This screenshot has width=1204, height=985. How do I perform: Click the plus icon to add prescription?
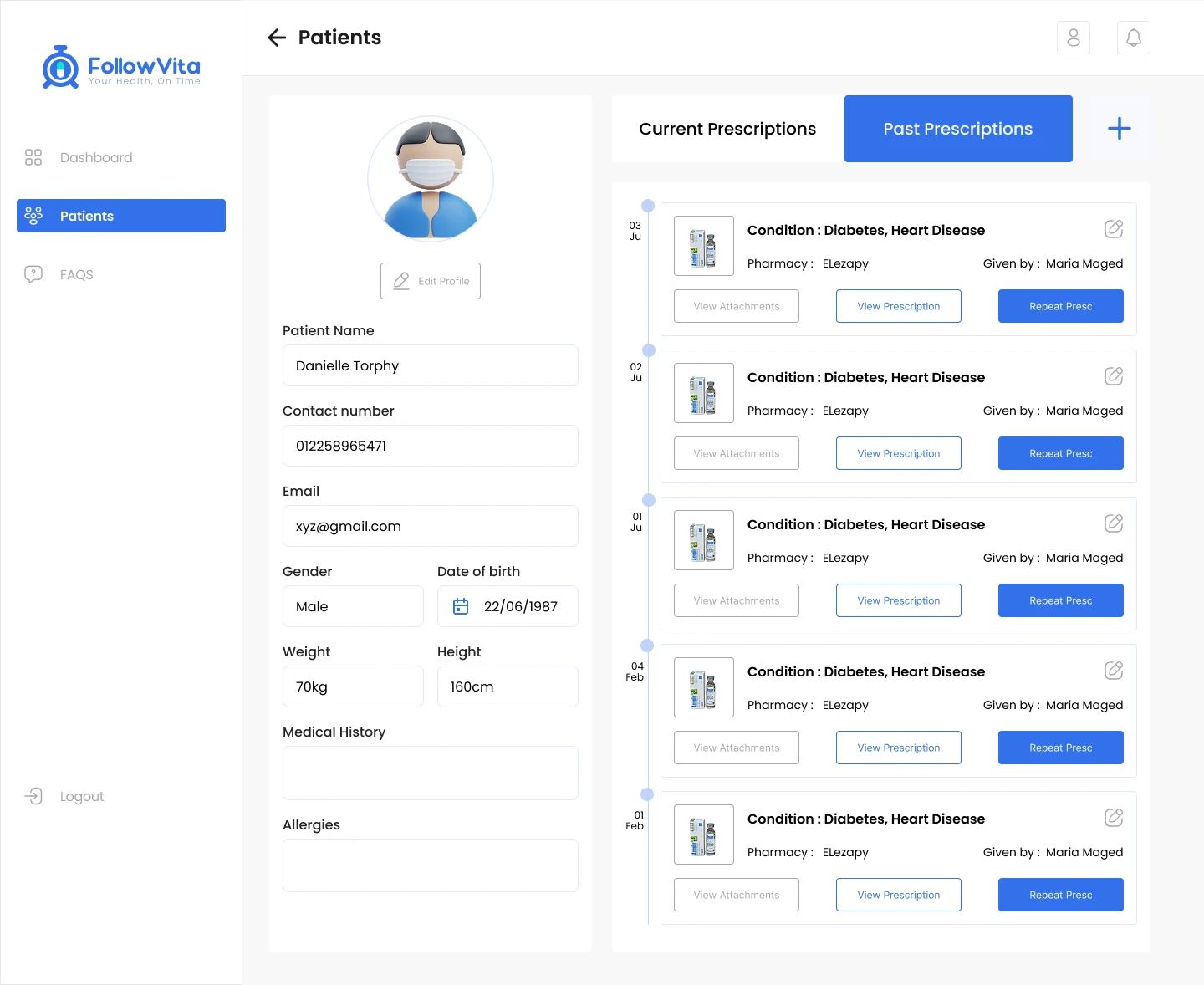pos(1119,129)
